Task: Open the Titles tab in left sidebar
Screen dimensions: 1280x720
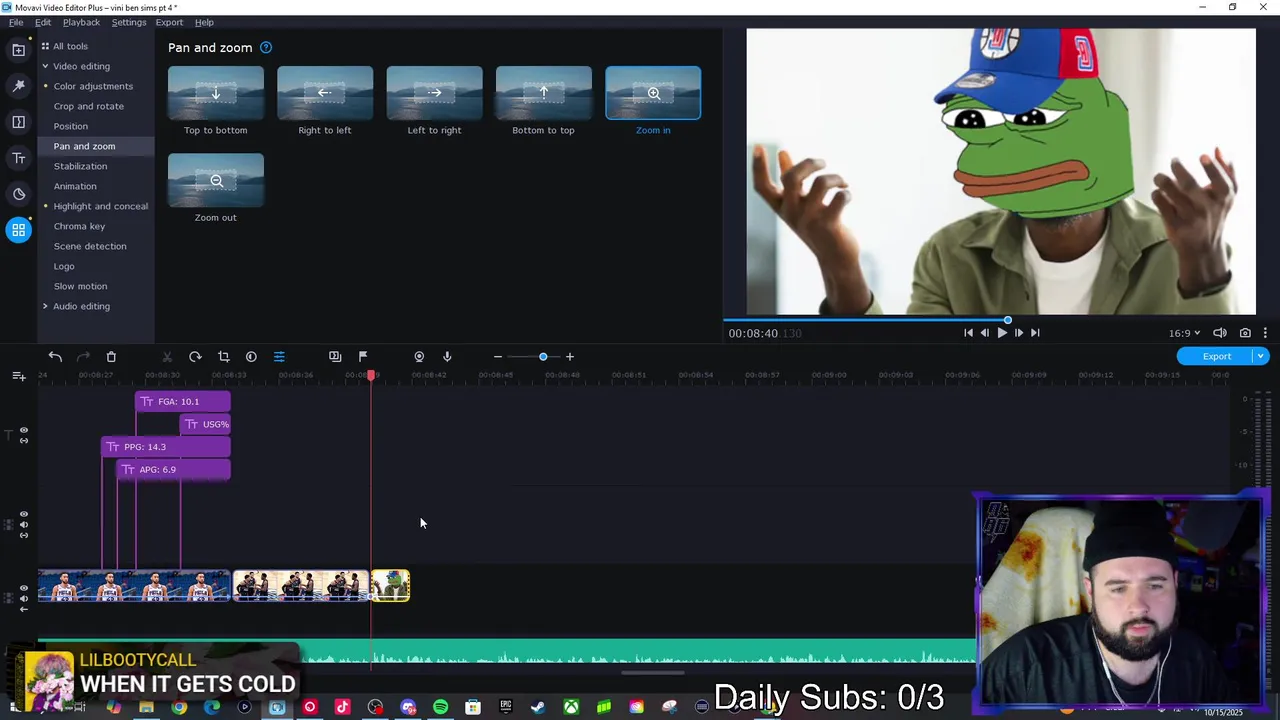Action: coord(18,158)
